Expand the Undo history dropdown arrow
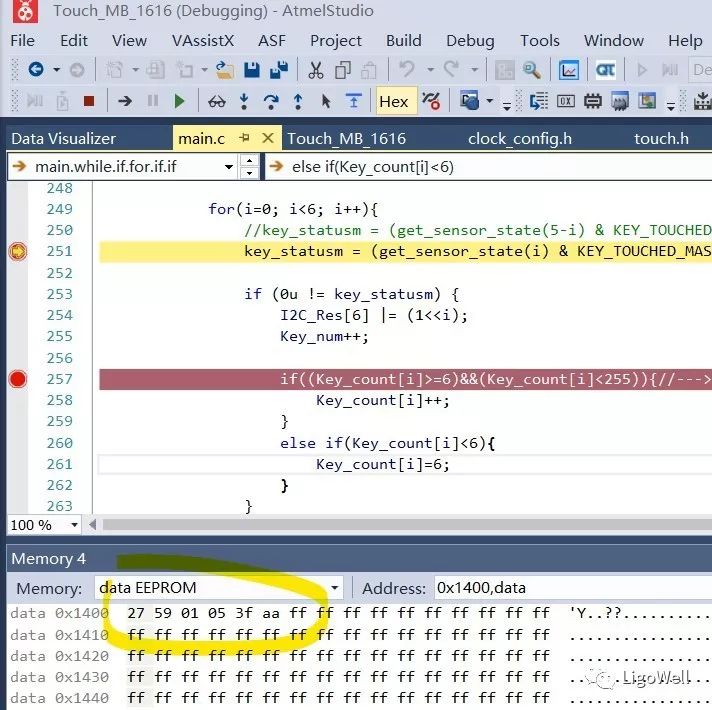Screen dimensions: 712x710 pos(430,70)
